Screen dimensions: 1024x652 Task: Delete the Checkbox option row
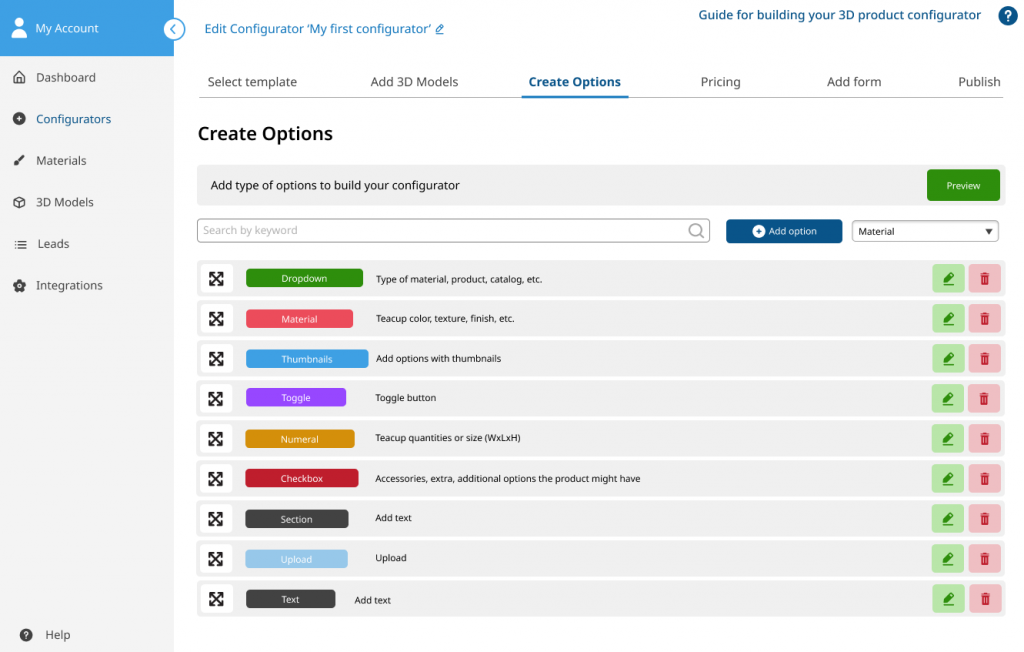tap(984, 479)
